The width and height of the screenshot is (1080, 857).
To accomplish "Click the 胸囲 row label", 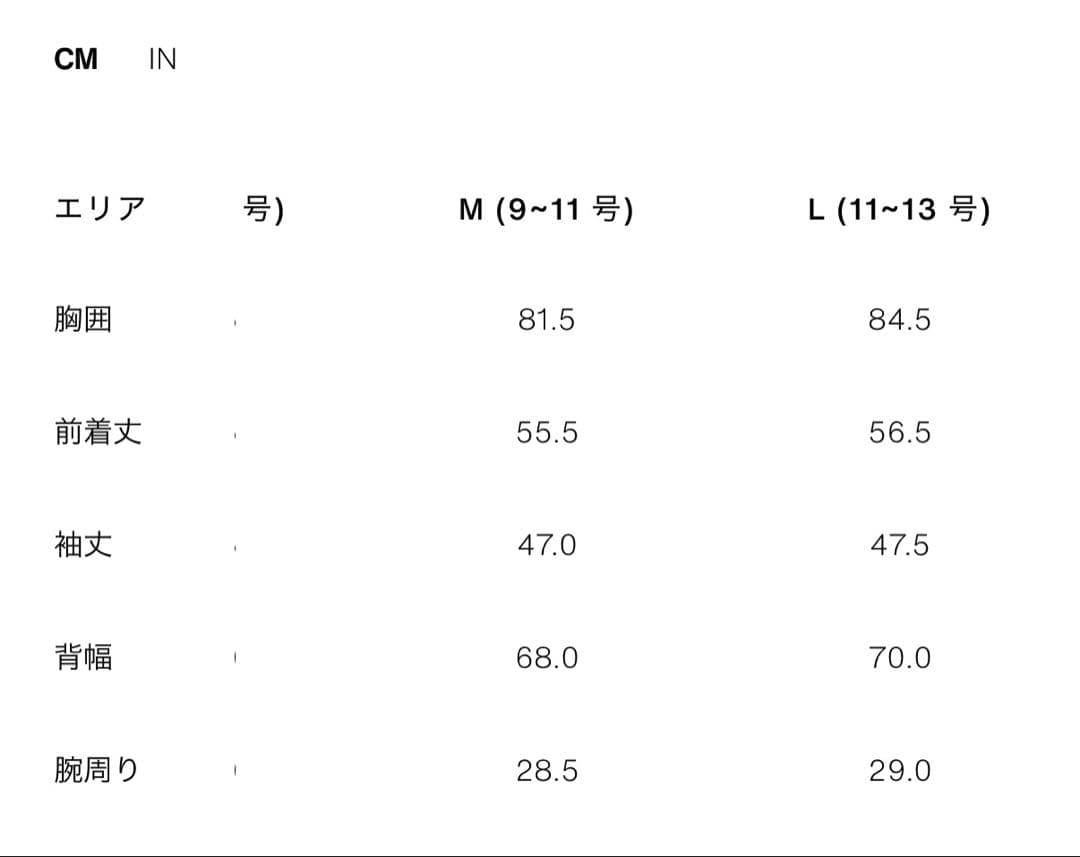I will pos(83,320).
